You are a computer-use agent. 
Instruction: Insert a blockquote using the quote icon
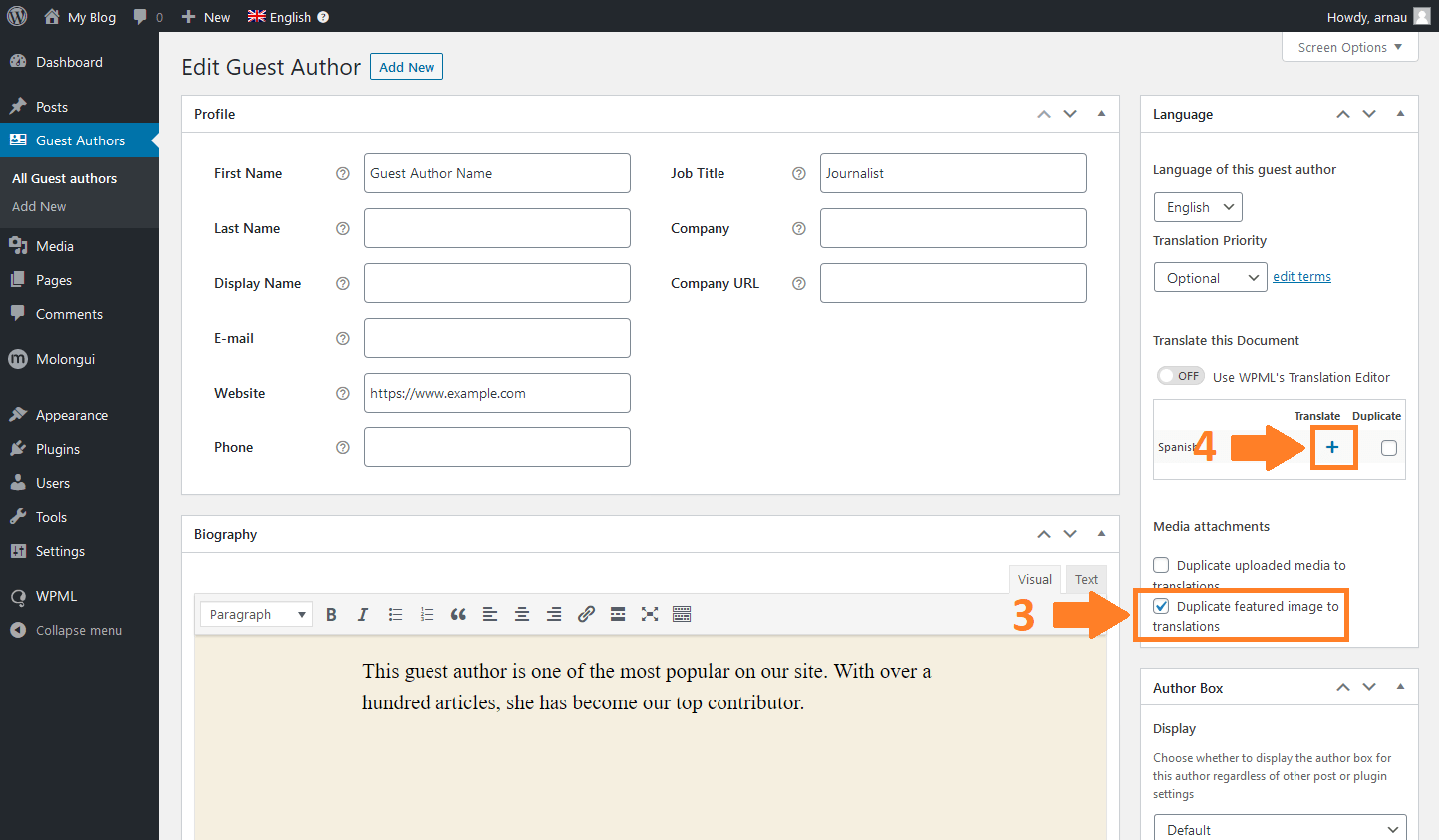[x=458, y=614]
